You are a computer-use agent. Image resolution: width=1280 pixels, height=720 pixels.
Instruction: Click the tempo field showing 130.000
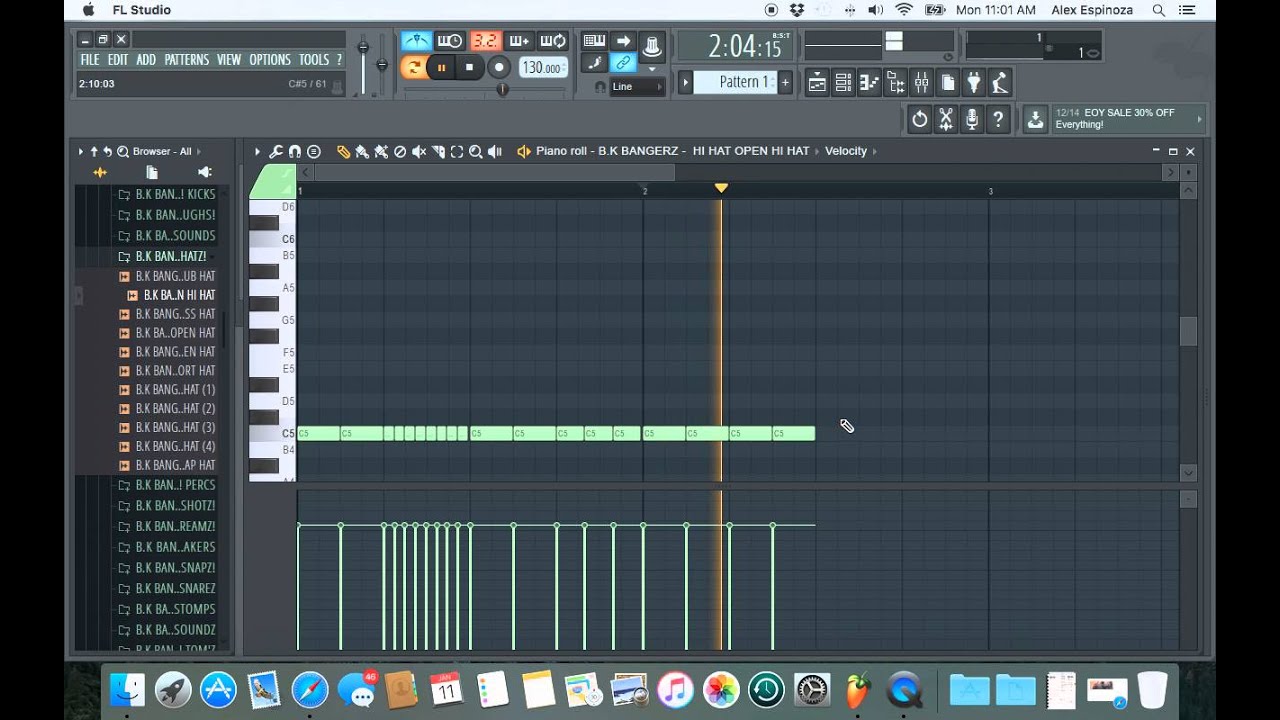click(543, 68)
